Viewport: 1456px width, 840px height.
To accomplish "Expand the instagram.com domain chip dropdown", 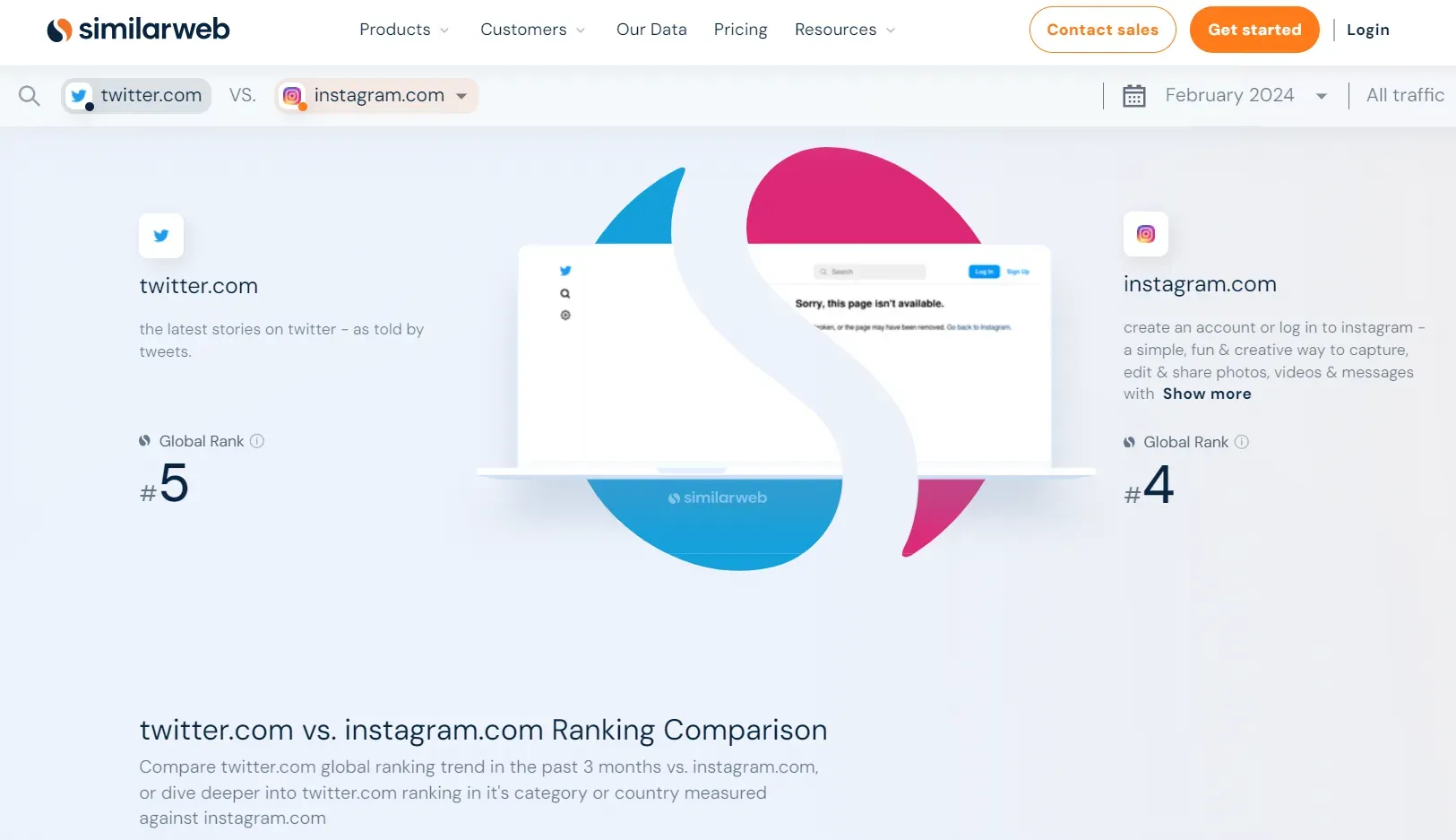I will pos(462,96).
